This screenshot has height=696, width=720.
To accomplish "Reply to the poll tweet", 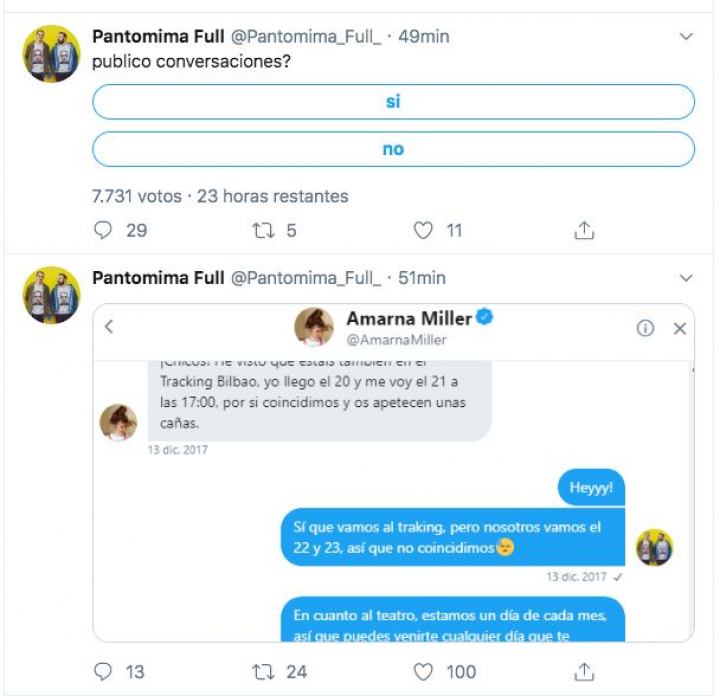I will coord(103,230).
